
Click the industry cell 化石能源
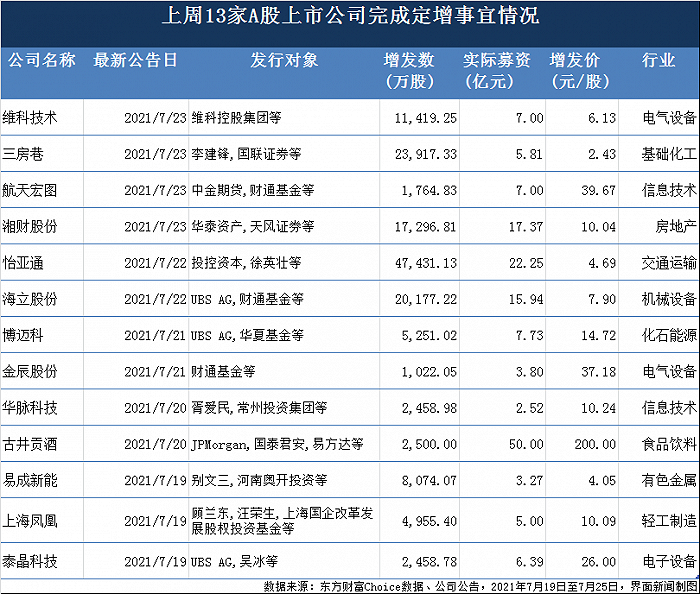pos(669,335)
